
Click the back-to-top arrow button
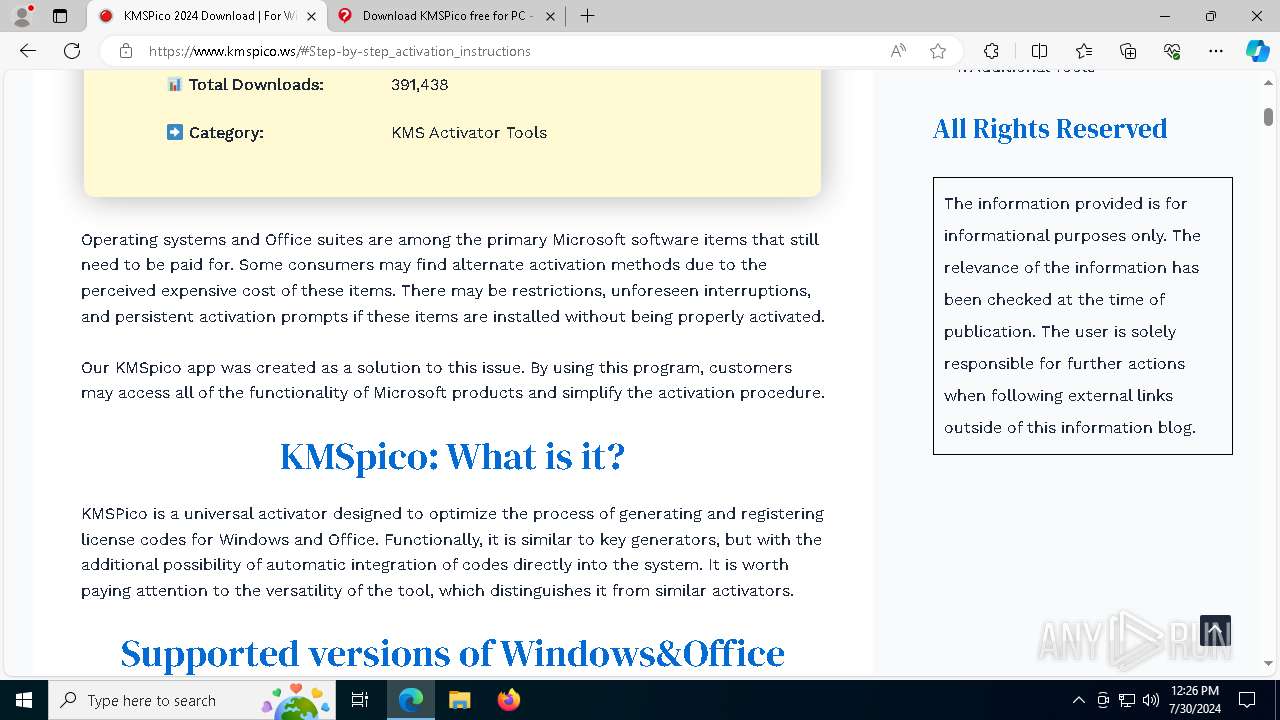pyautogui.click(x=1215, y=631)
